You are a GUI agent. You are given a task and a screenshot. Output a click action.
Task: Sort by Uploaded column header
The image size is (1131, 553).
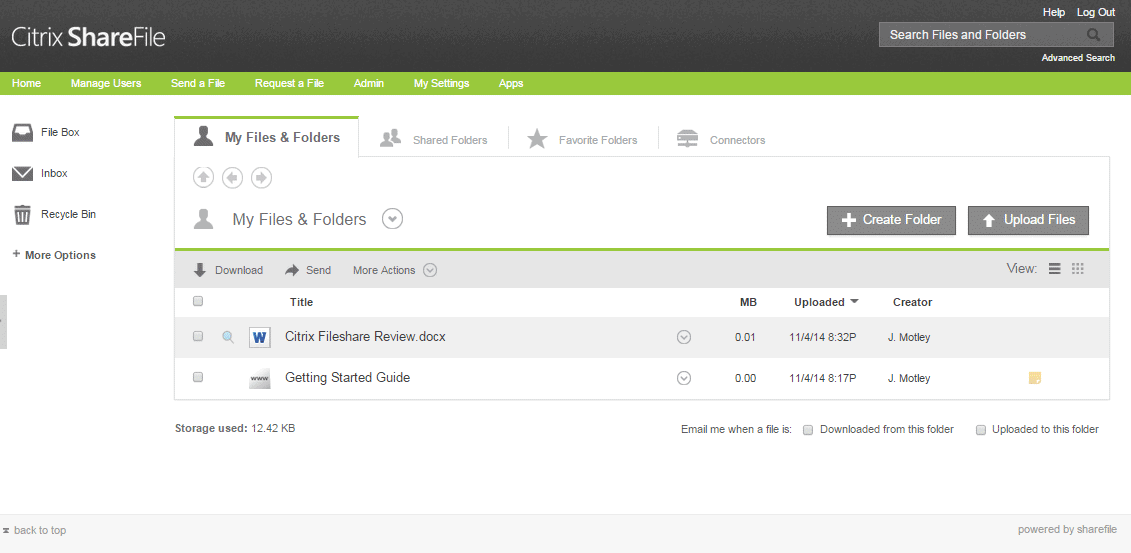(826, 302)
